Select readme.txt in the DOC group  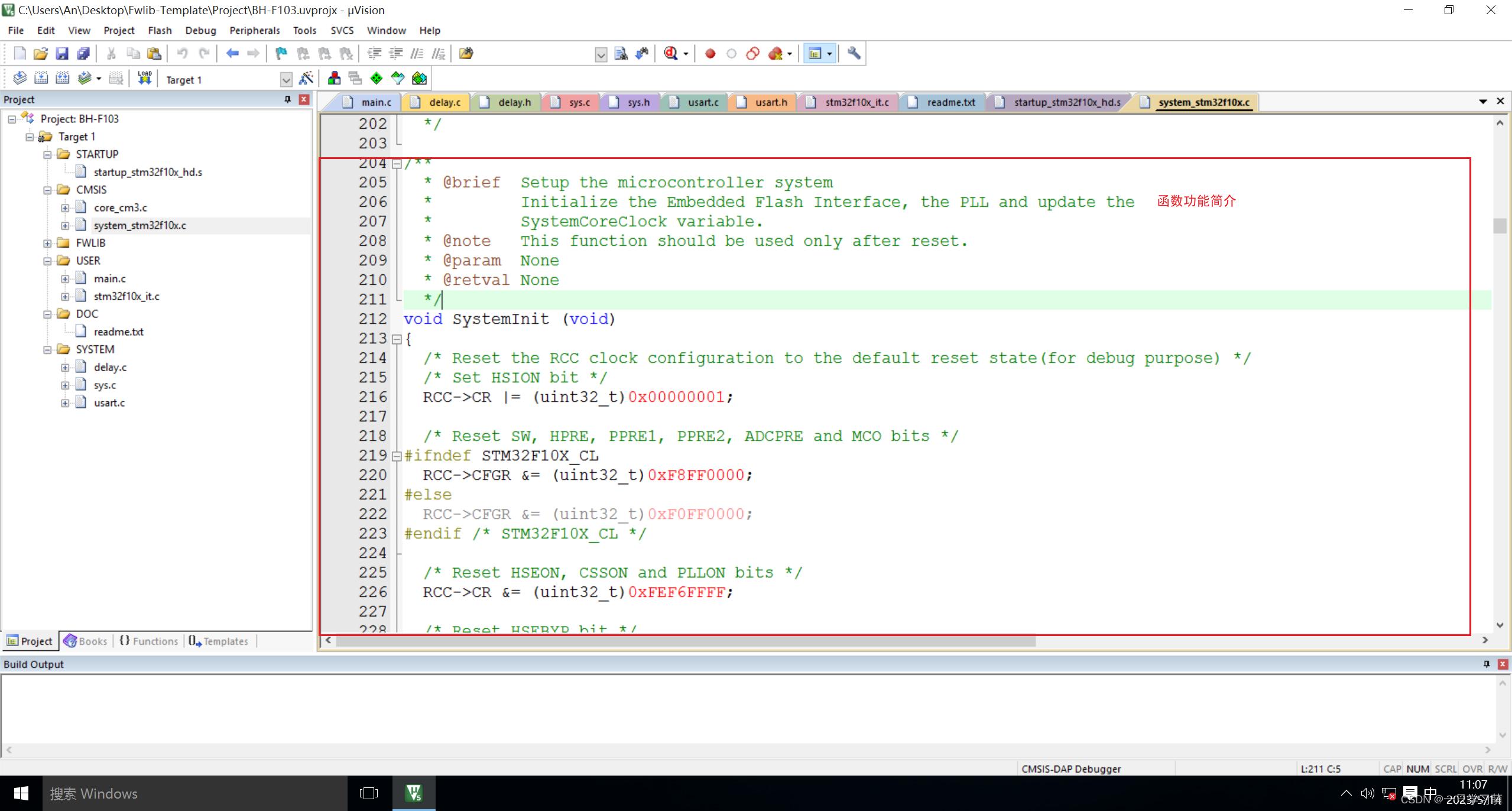[118, 332]
